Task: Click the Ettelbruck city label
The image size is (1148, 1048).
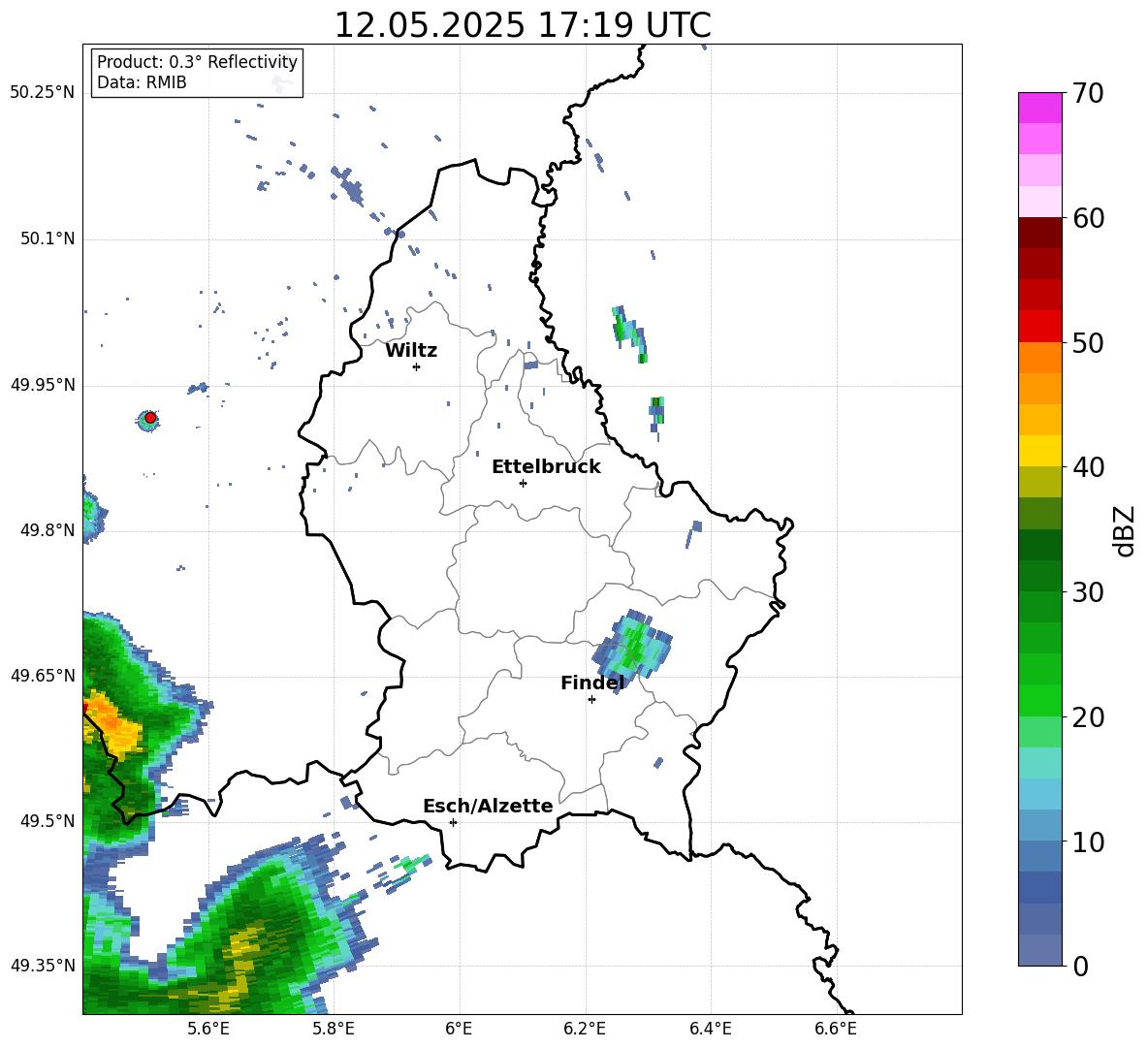Action: tap(546, 467)
